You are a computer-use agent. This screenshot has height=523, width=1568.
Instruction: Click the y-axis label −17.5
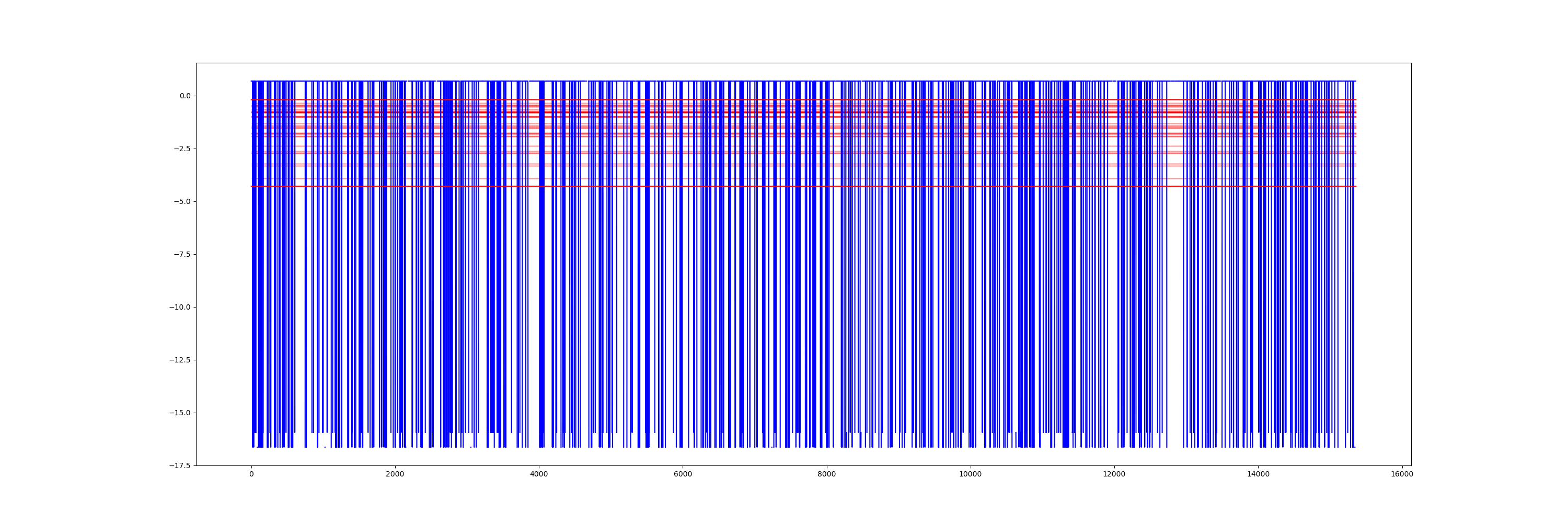coord(180,466)
